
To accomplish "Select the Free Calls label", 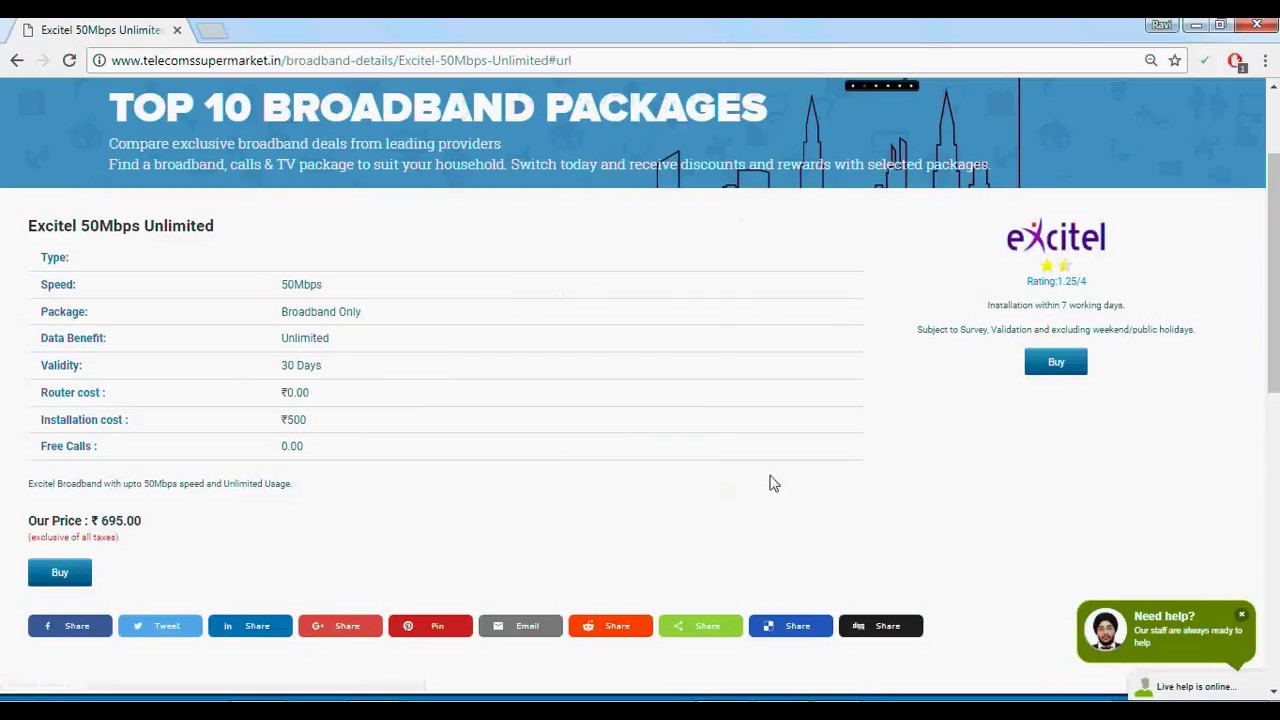I will tap(69, 446).
